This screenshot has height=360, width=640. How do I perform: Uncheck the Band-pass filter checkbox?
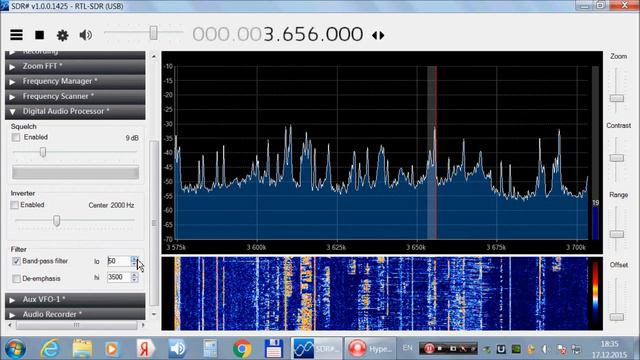click(16, 261)
